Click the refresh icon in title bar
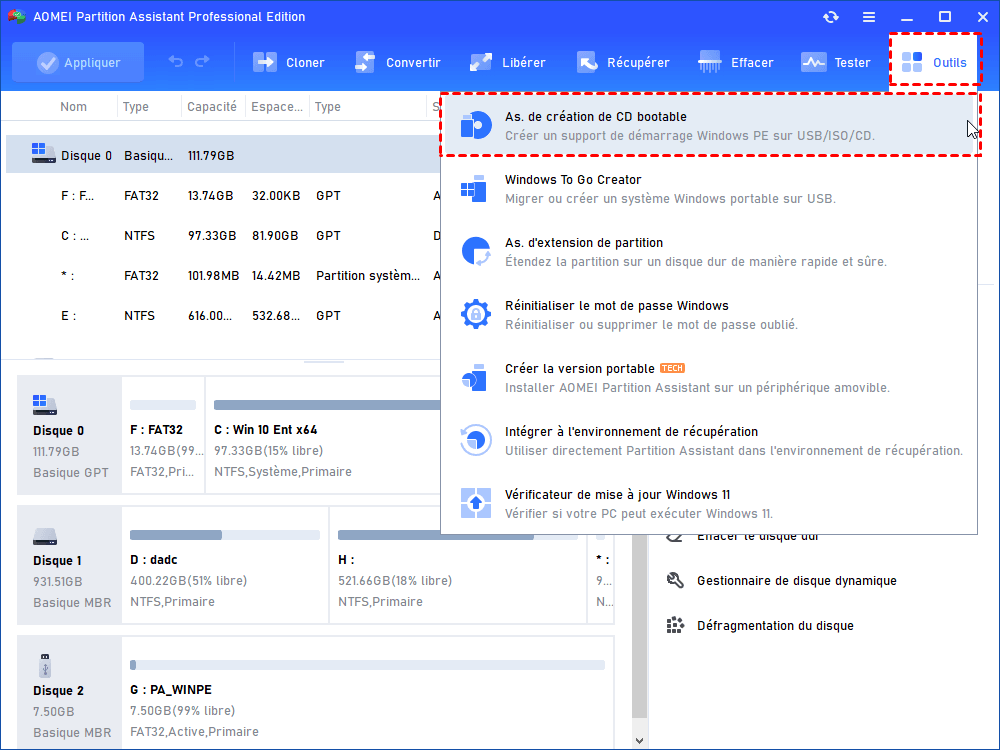This screenshot has width=1000, height=750. pyautogui.click(x=831, y=17)
